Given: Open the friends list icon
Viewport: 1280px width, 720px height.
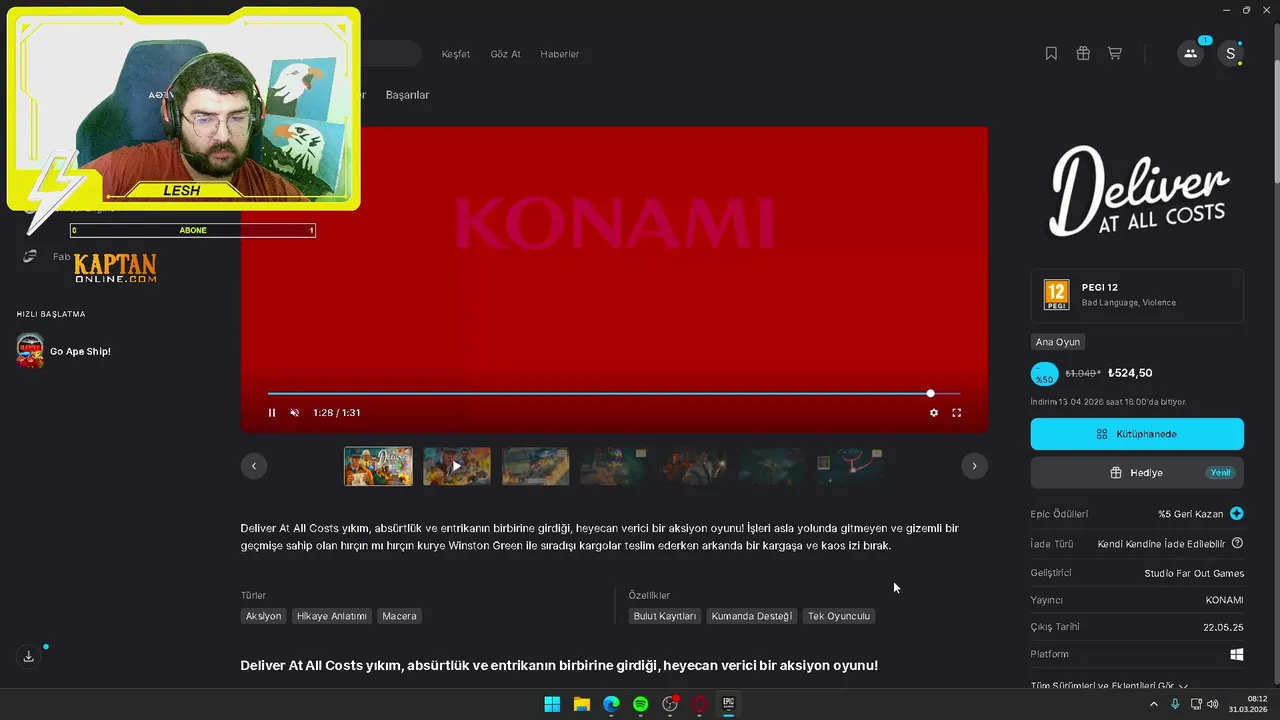Looking at the screenshot, I should click(1190, 54).
